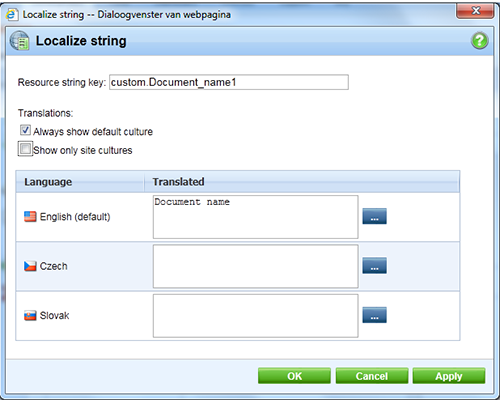Click the English translation text area
The image size is (500, 400).
pyautogui.click(x=256, y=217)
